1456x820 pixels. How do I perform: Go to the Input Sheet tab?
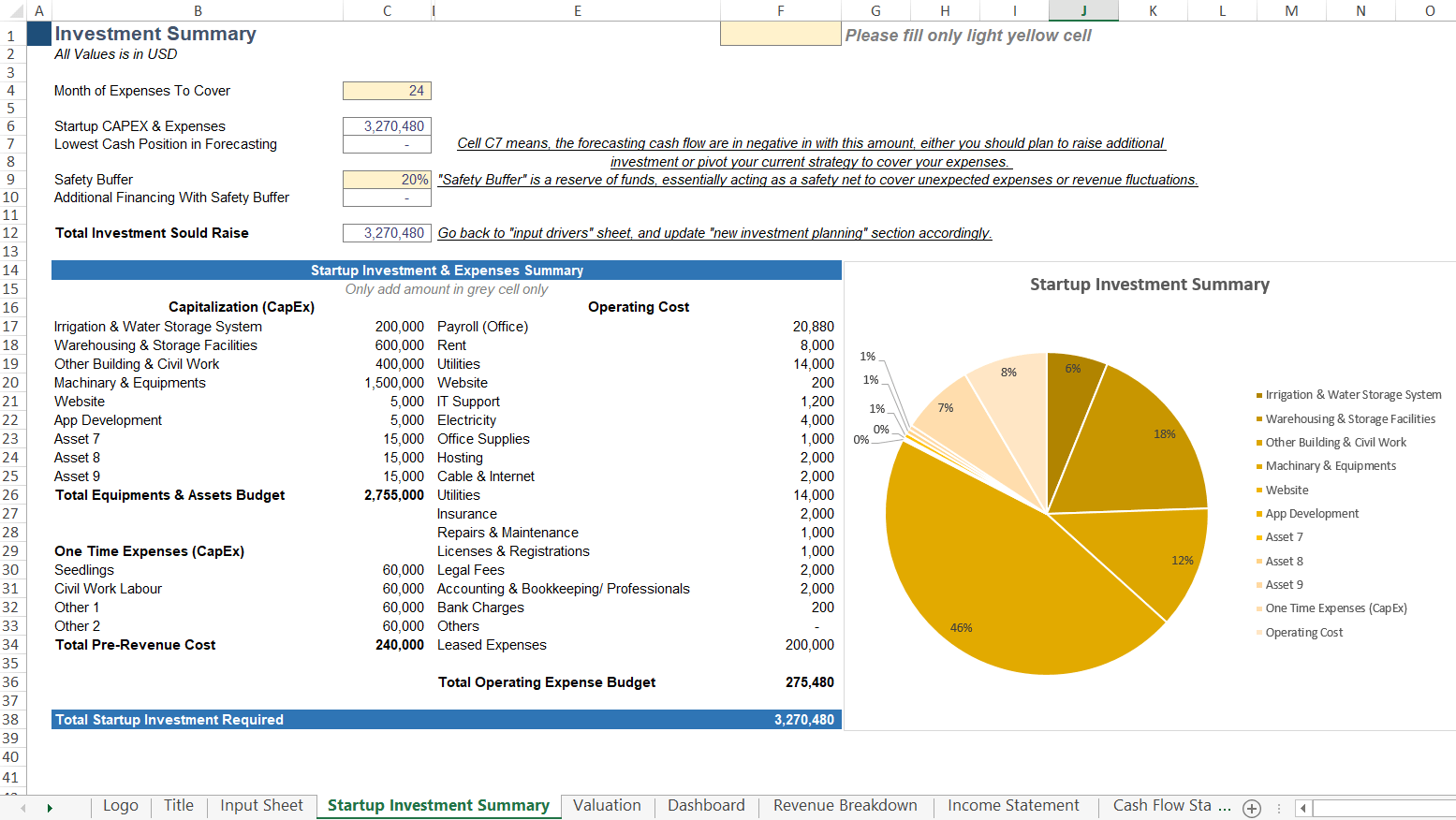pos(261,806)
